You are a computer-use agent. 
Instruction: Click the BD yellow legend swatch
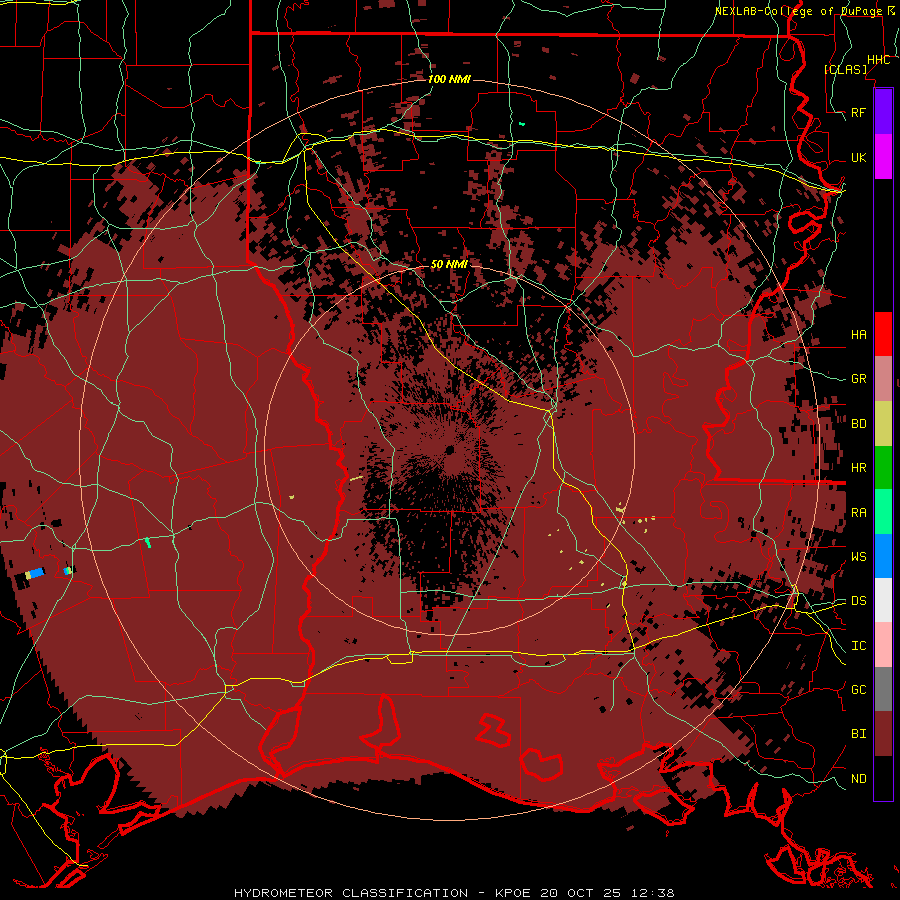coord(883,423)
